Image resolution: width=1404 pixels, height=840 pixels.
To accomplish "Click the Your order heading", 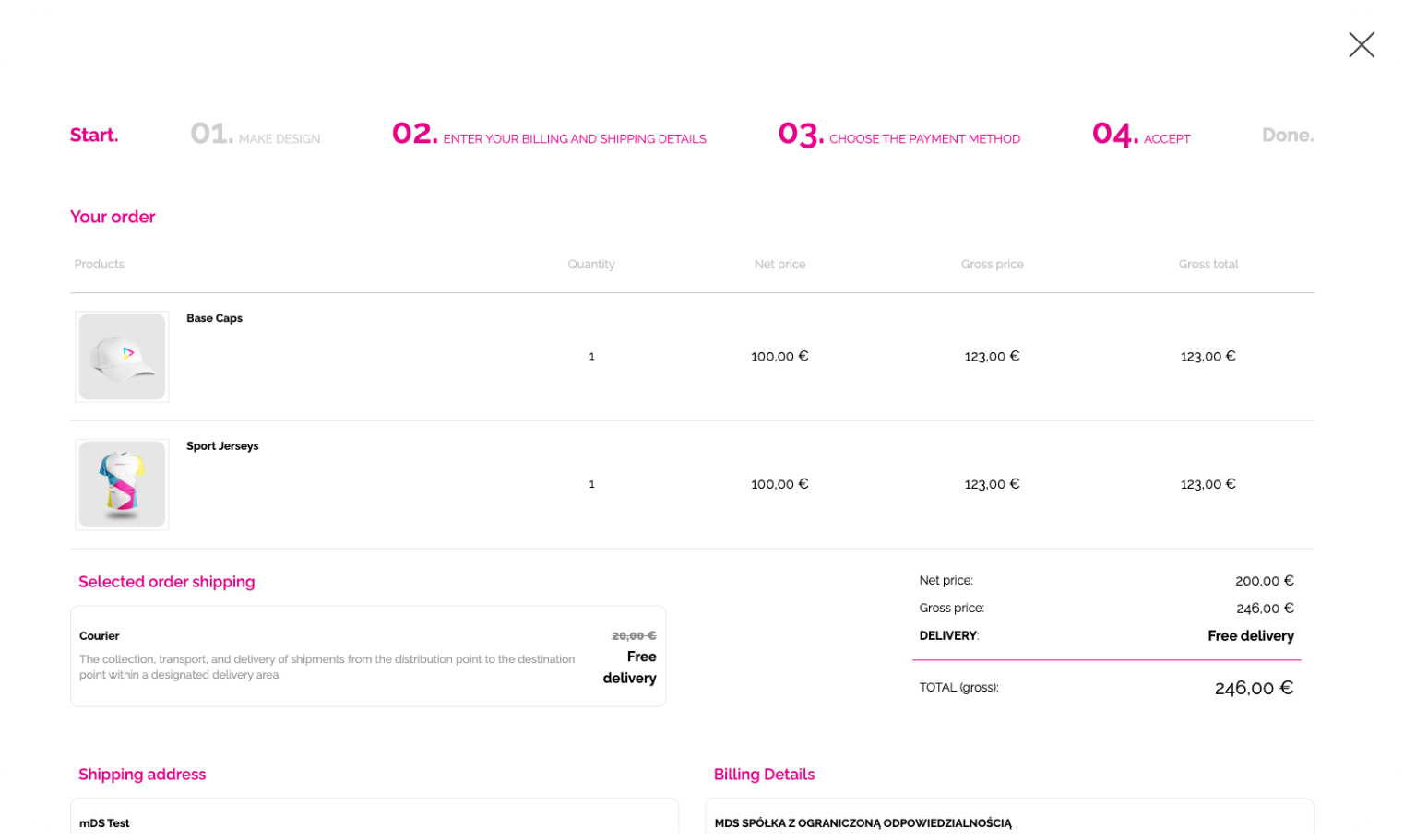I will tap(113, 217).
